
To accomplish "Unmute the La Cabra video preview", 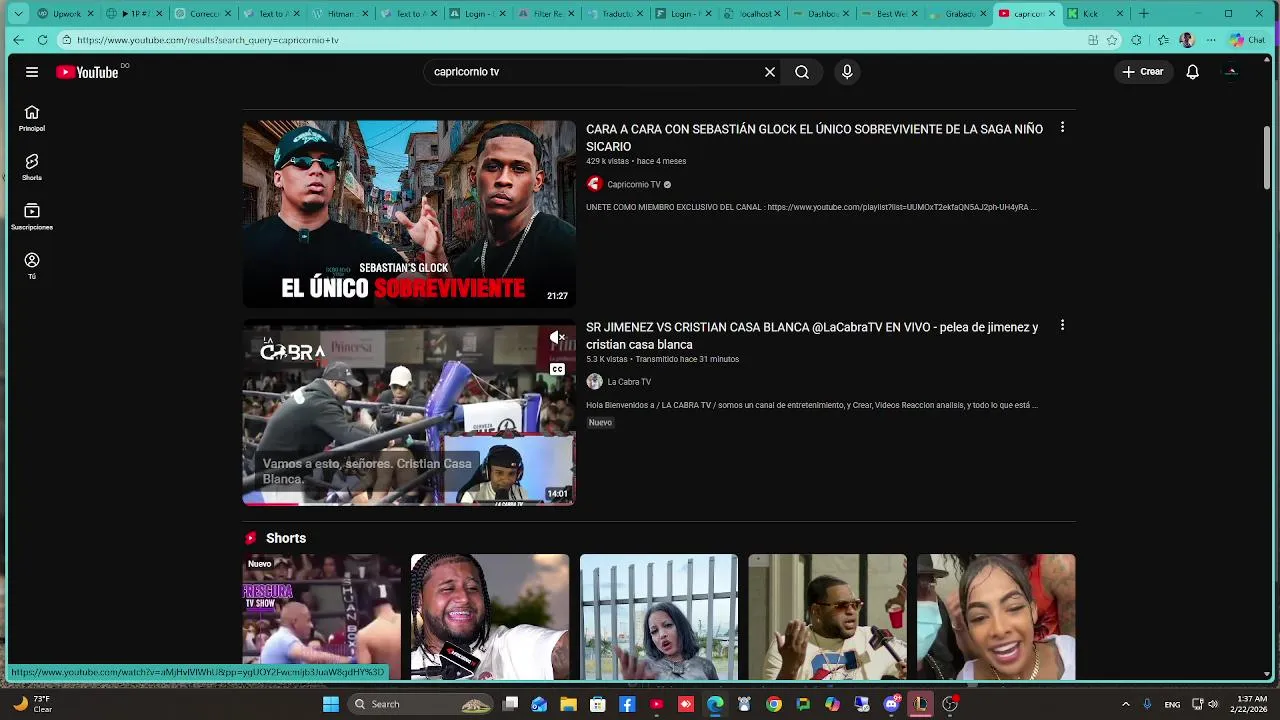I will 557,338.
